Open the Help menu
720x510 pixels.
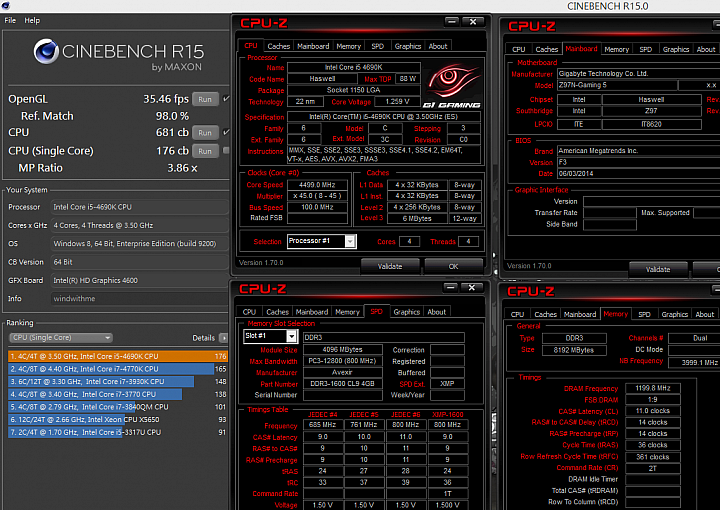pyautogui.click(x=32, y=20)
